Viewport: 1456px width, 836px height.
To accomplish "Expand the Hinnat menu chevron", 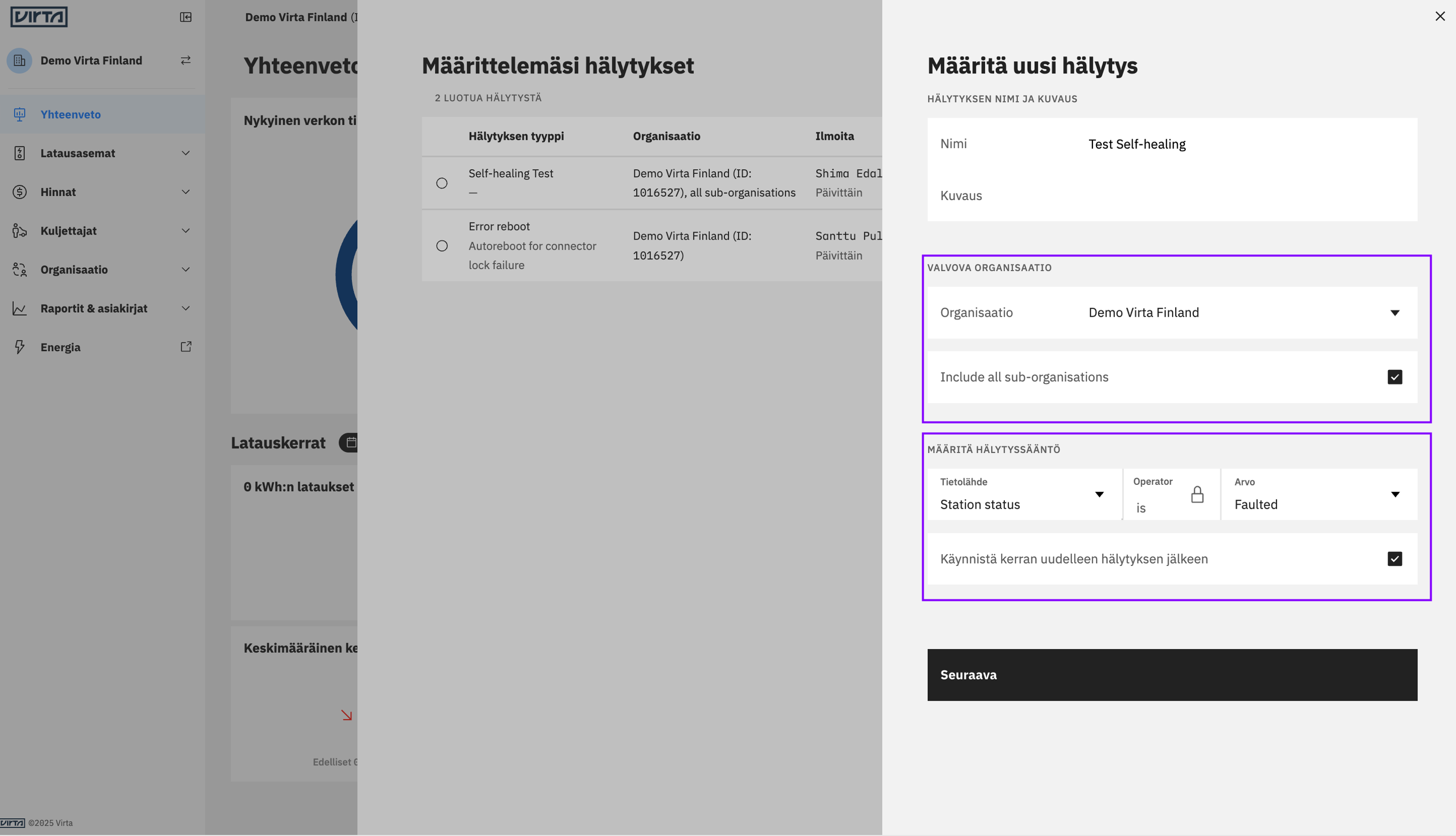I will tap(186, 192).
